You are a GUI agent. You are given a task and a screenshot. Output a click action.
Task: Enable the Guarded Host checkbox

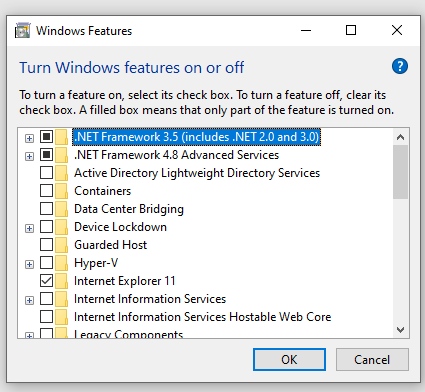coord(46,245)
